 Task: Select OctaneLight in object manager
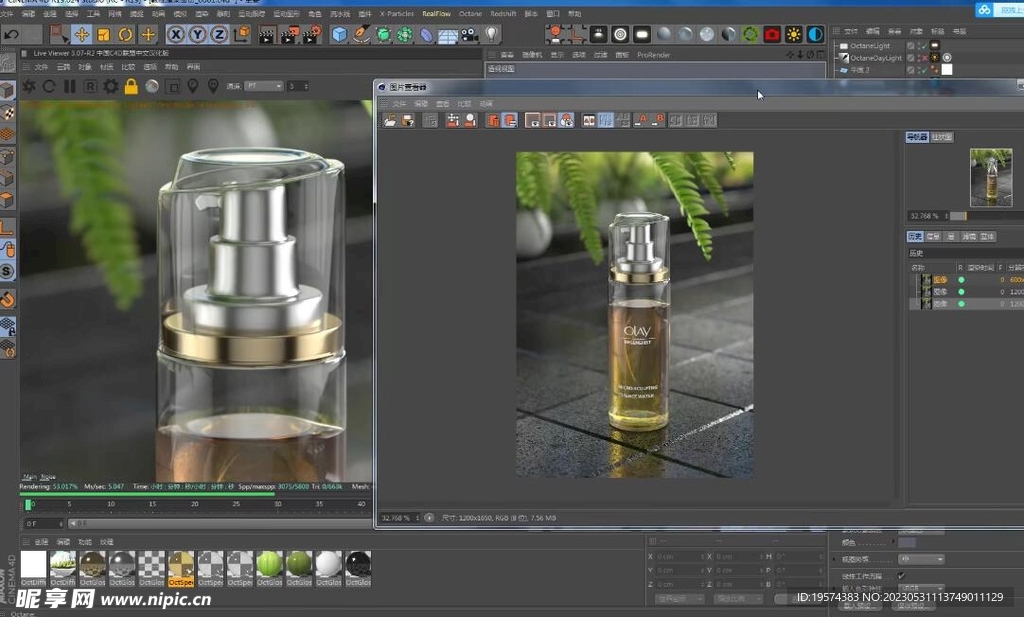[x=870, y=46]
